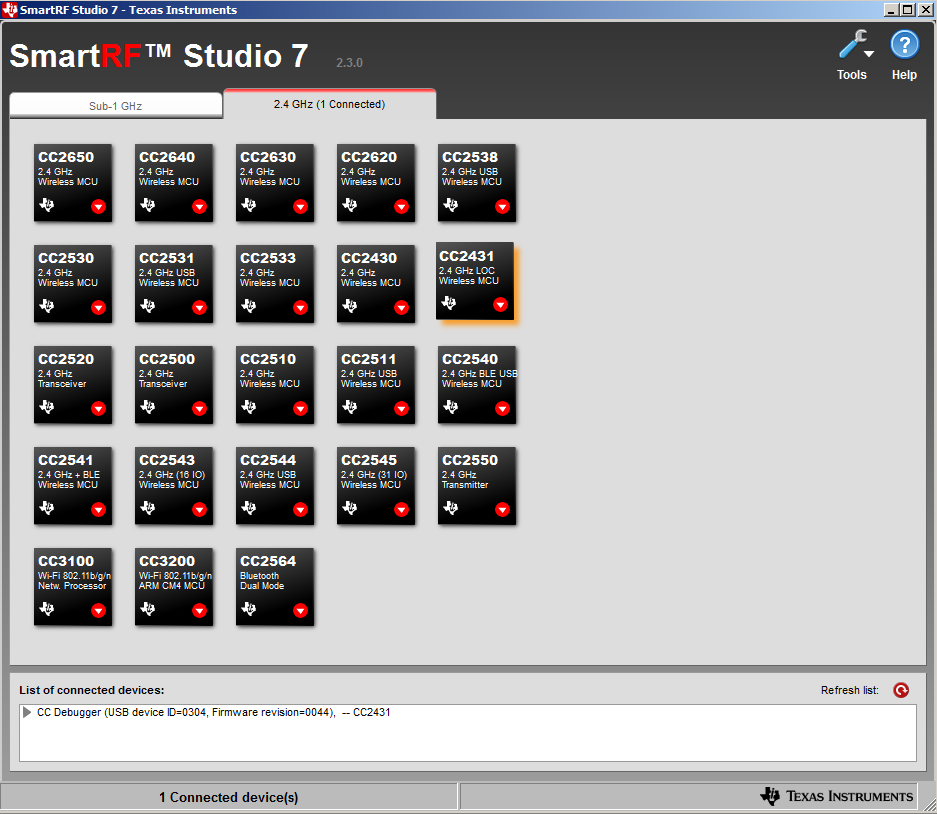Image resolution: width=937 pixels, height=814 pixels.
Task: Open the CC2540 red dropdown arrow
Action: tap(503, 409)
